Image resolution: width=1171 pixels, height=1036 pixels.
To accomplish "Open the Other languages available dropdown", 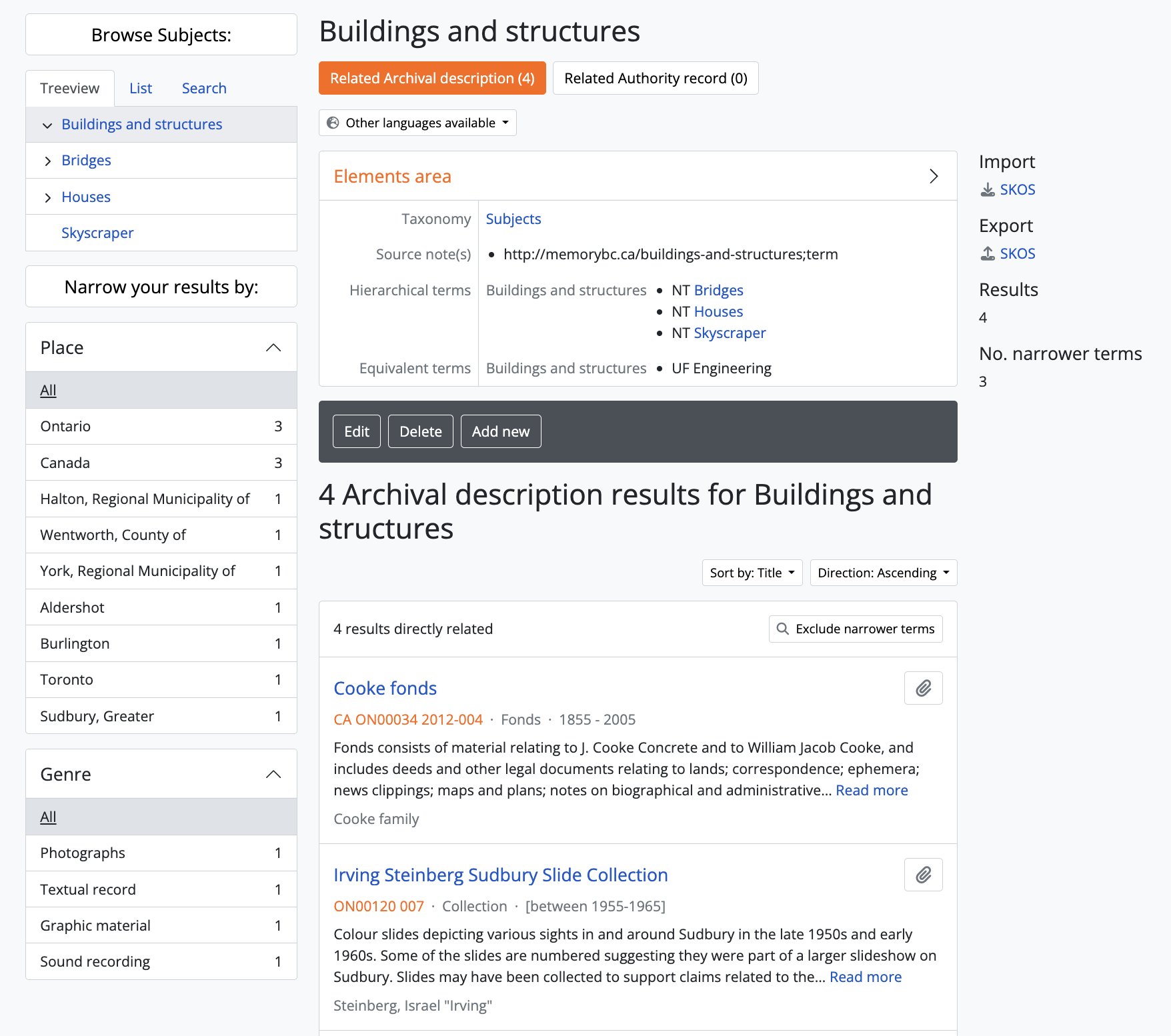I will click(x=417, y=123).
